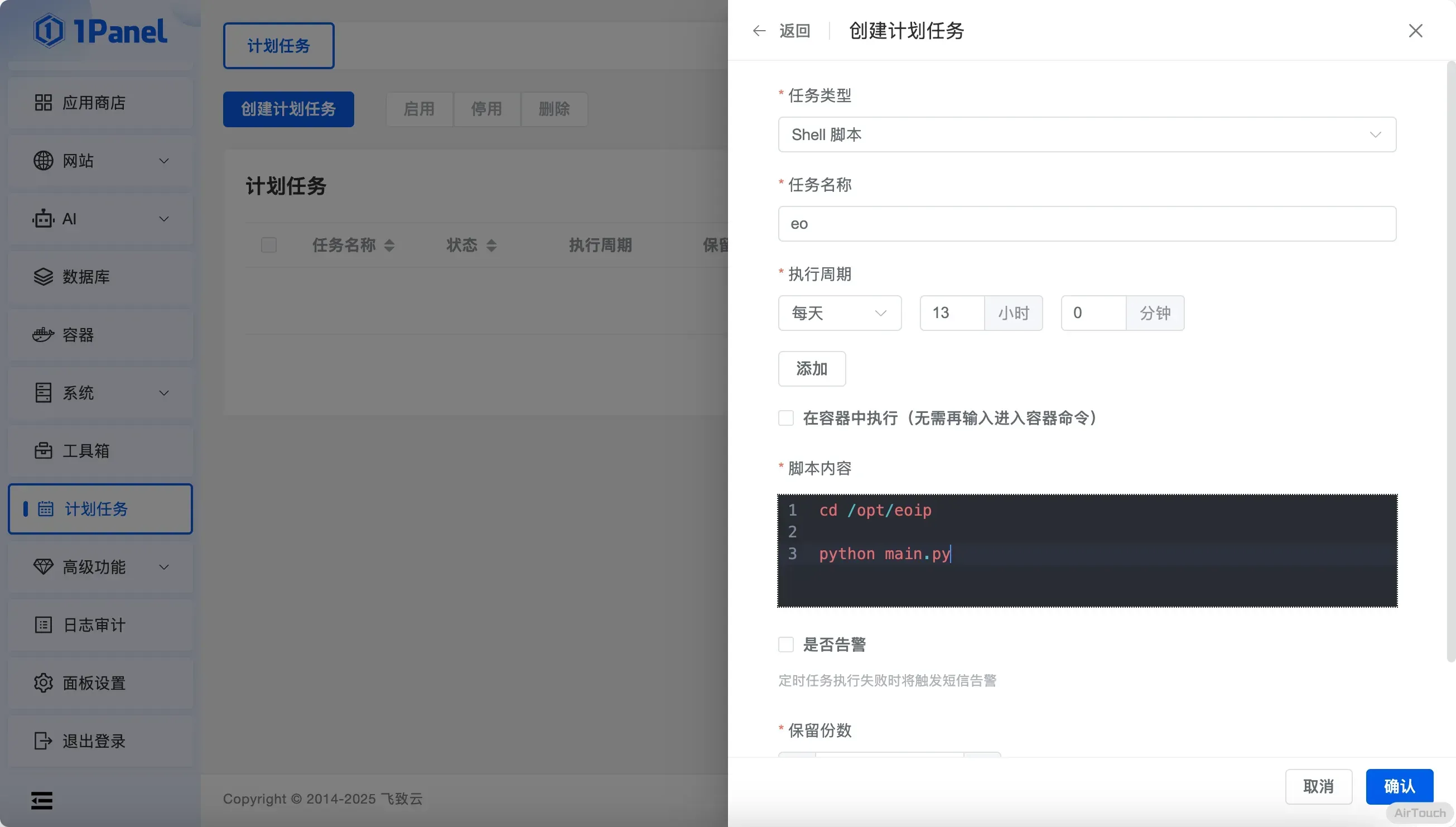Click the Toolbox briefcase icon

(x=43, y=450)
